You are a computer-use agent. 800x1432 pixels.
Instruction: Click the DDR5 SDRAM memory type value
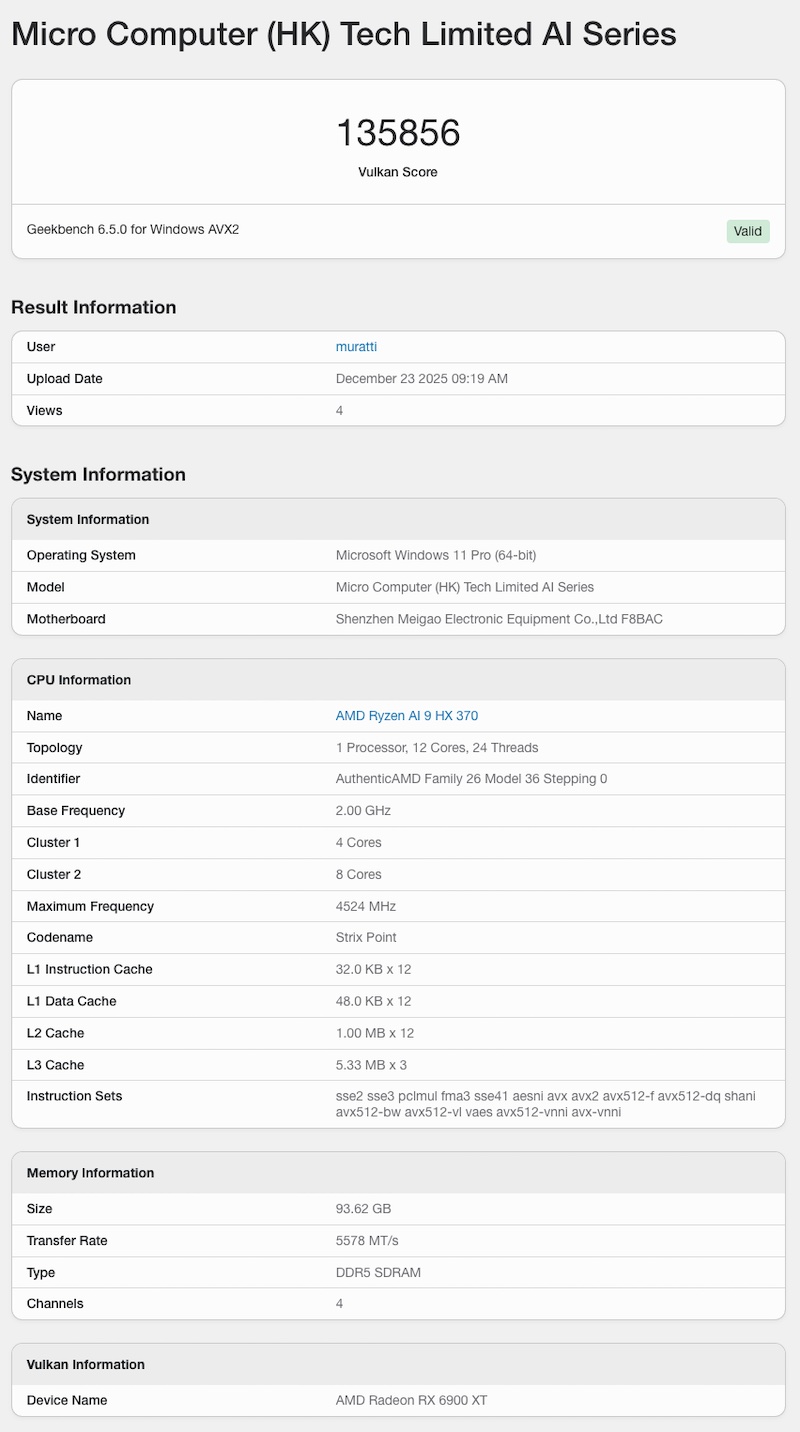point(378,1273)
